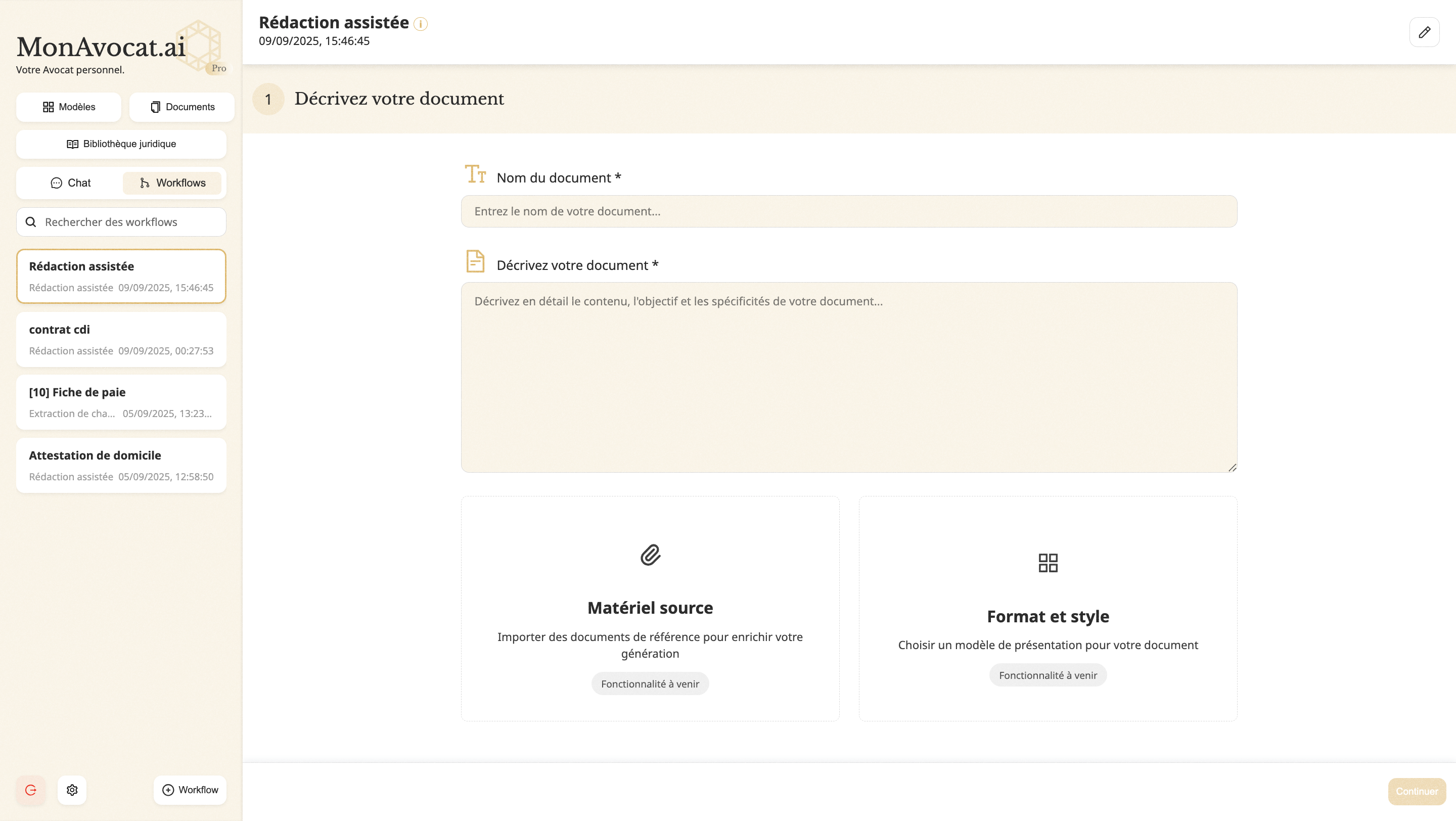Click the paperclip Matériel source icon

[650, 555]
